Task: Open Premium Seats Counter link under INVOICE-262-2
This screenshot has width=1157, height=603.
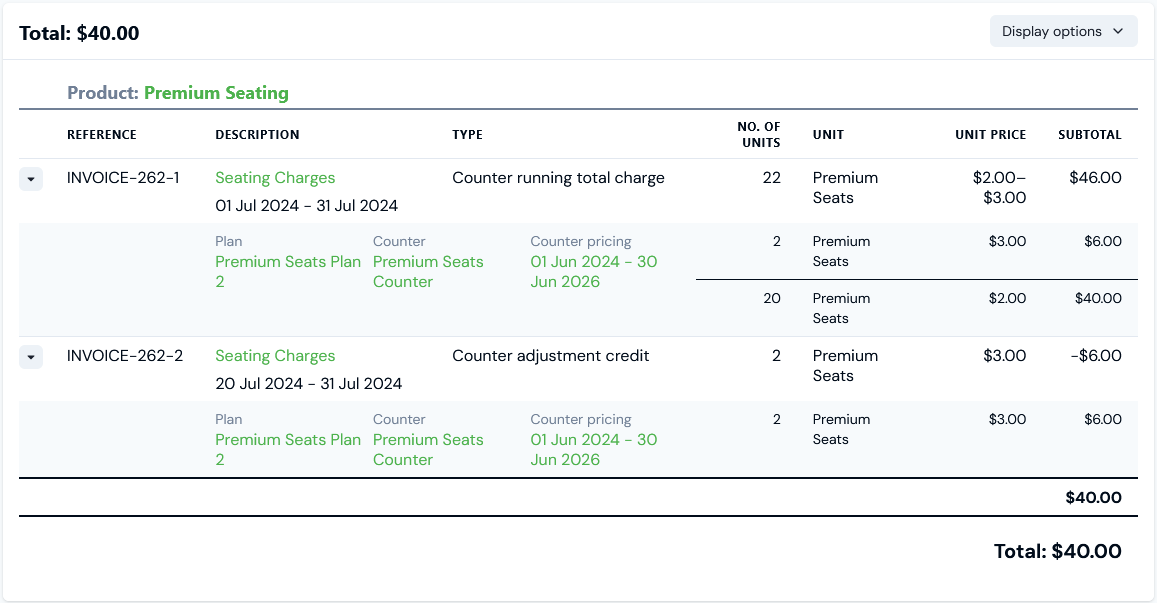Action: click(x=427, y=449)
